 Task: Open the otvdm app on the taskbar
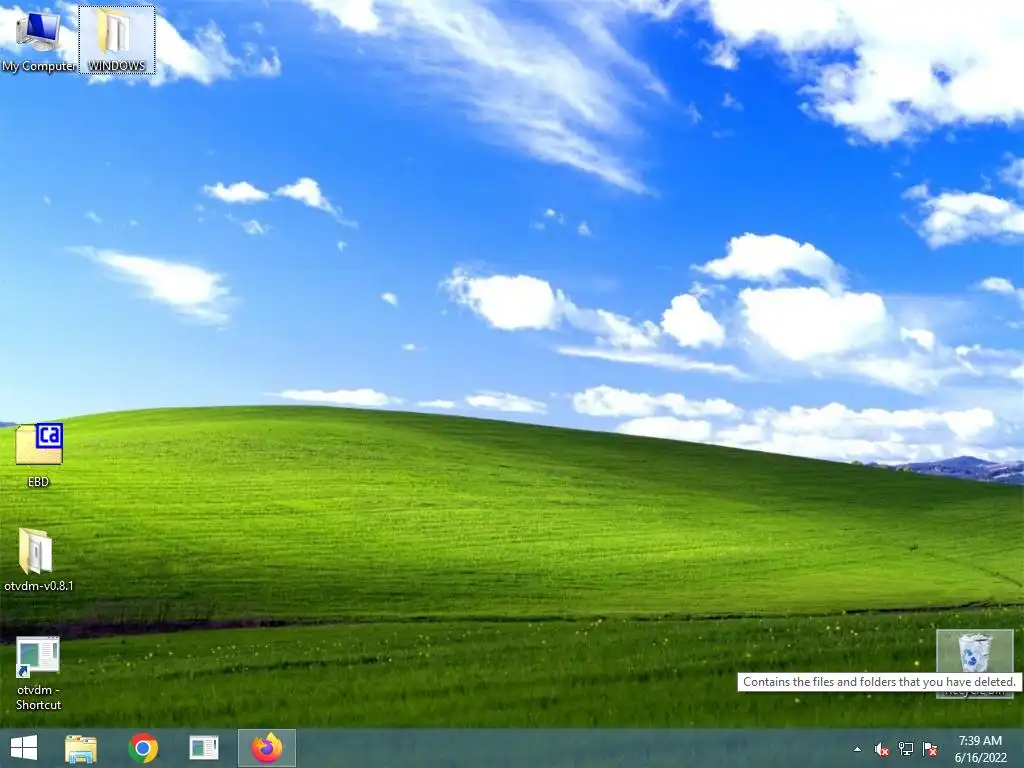204,748
